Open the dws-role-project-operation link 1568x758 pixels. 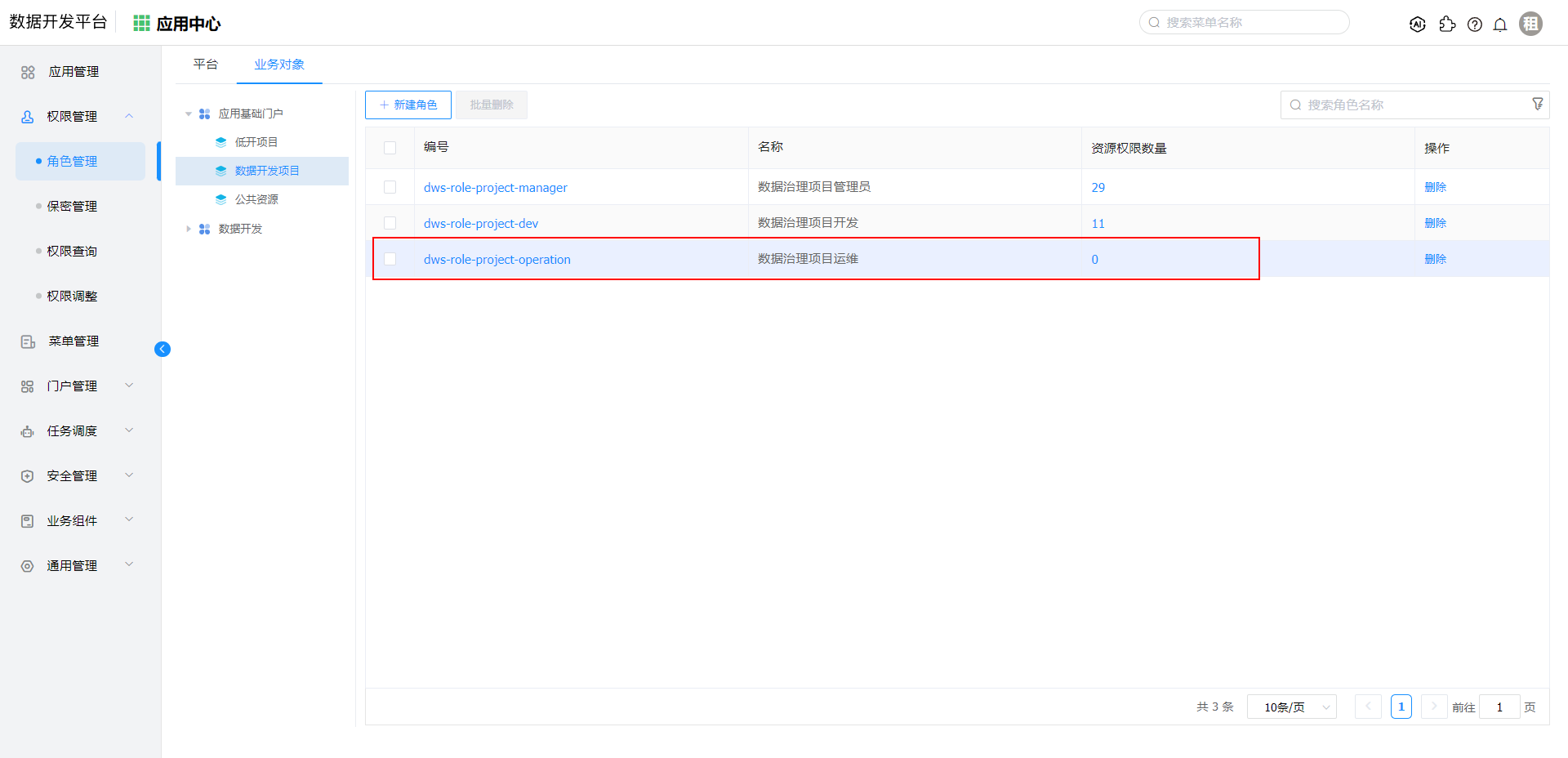pos(497,259)
